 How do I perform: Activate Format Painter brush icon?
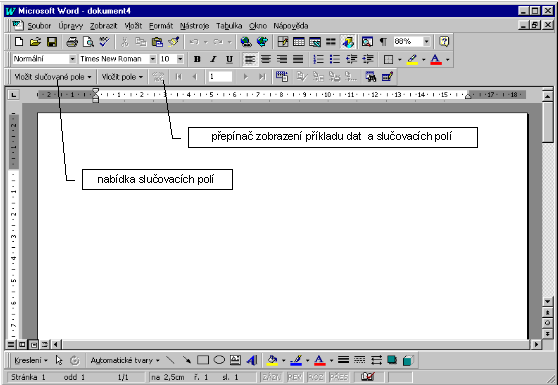174,42
